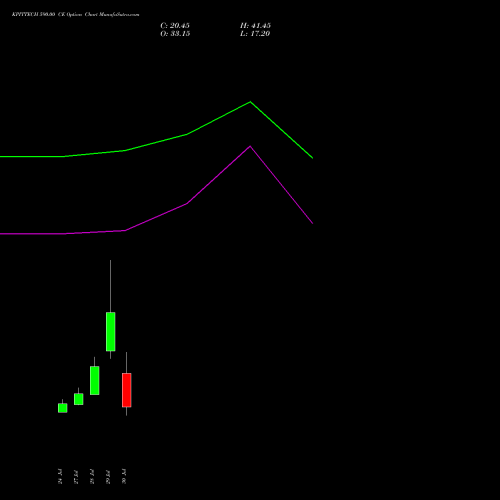Click the '29 Jul' date axis label
The height and width of the screenshot is (500, 500).
tap(108, 476)
